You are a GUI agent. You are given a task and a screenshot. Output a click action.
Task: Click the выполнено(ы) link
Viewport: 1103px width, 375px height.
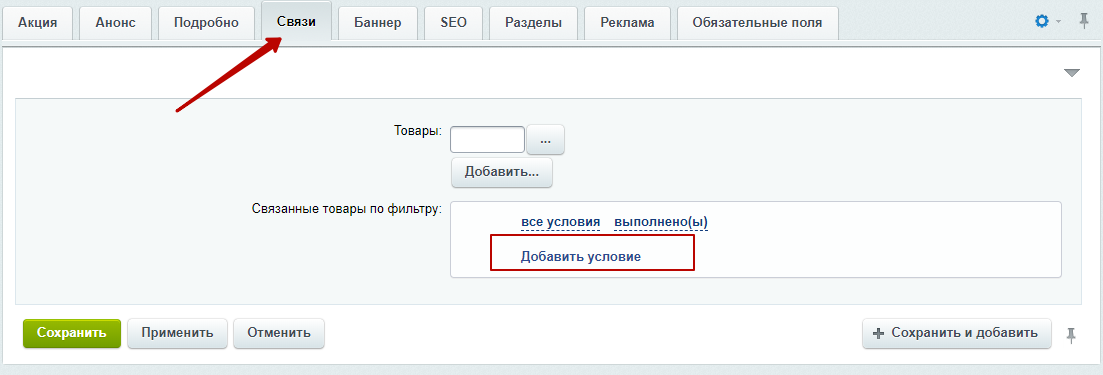click(661, 222)
